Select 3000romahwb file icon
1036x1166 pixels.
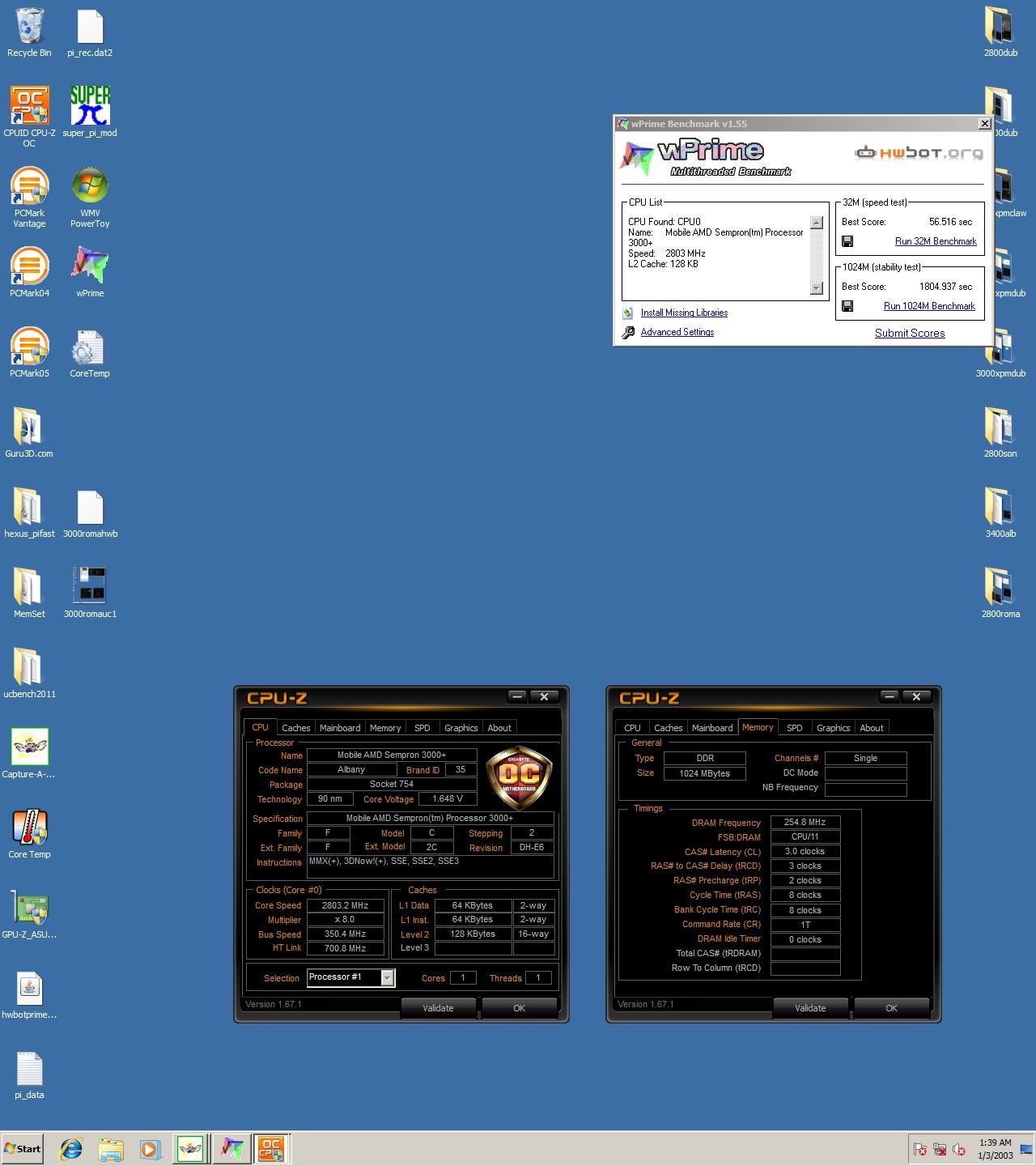click(90, 513)
